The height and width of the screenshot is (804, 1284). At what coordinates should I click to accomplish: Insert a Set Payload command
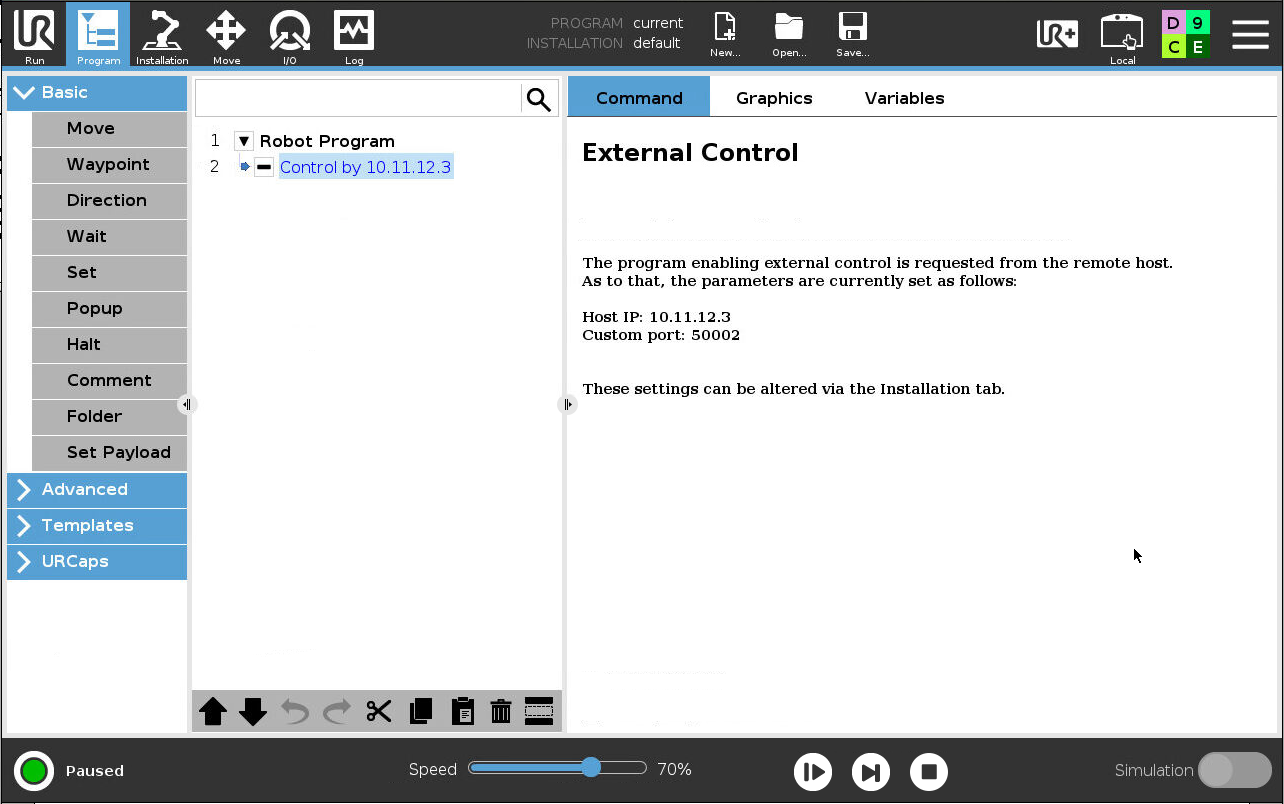click(118, 452)
